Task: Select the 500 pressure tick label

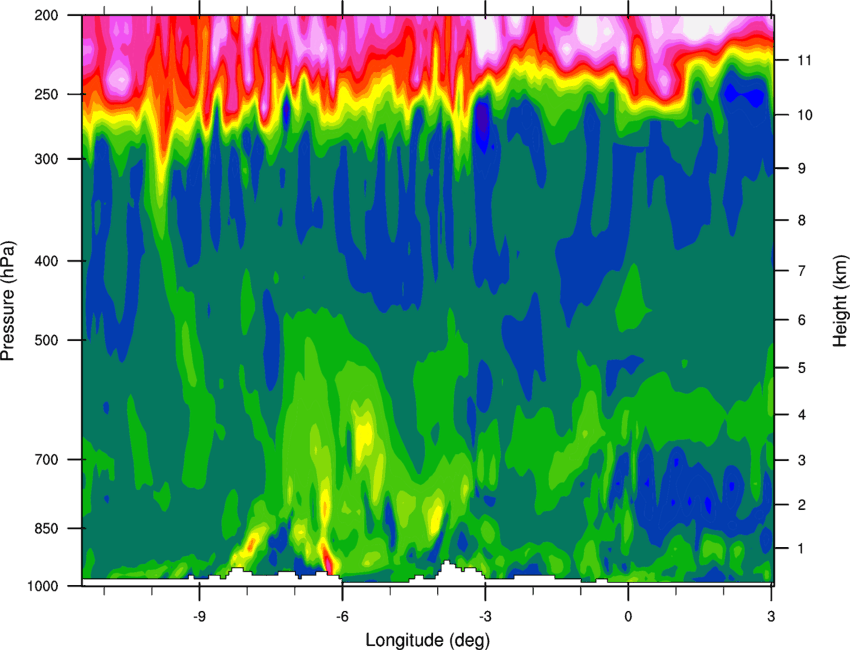Action: coord(46,340)
